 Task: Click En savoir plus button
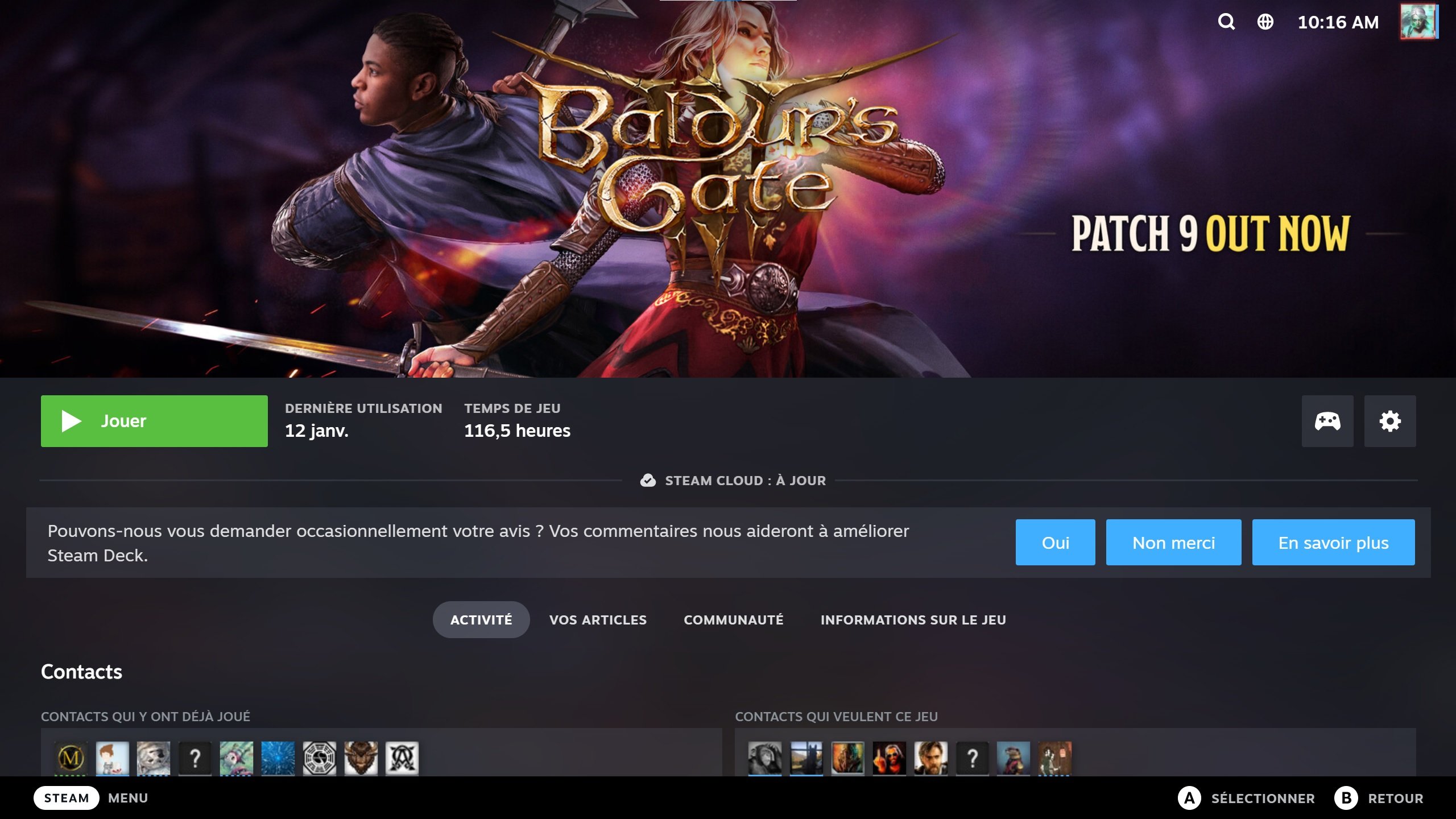(x=1334, y=543)
